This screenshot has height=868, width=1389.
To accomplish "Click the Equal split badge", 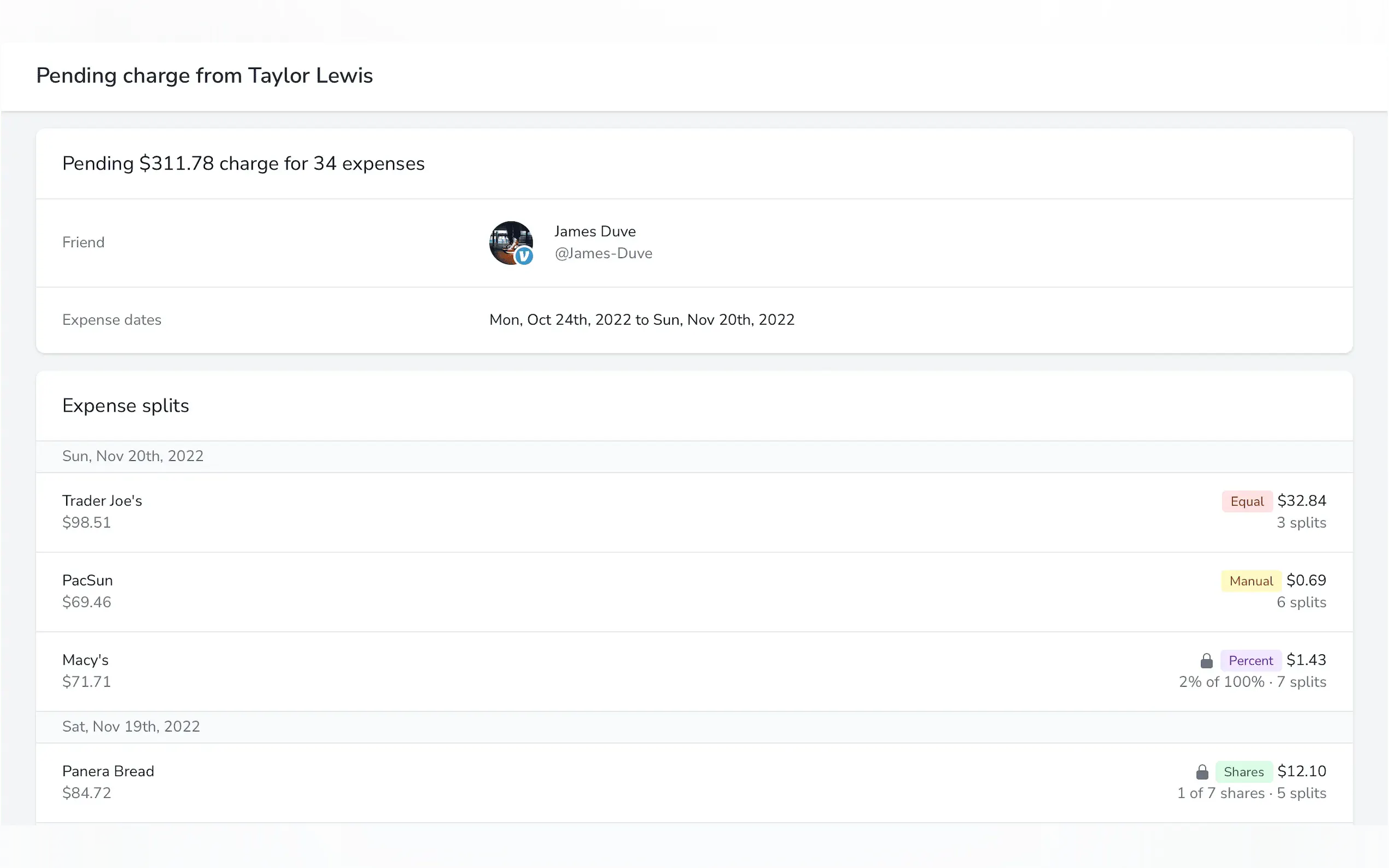I will [x=1247, y=501].
